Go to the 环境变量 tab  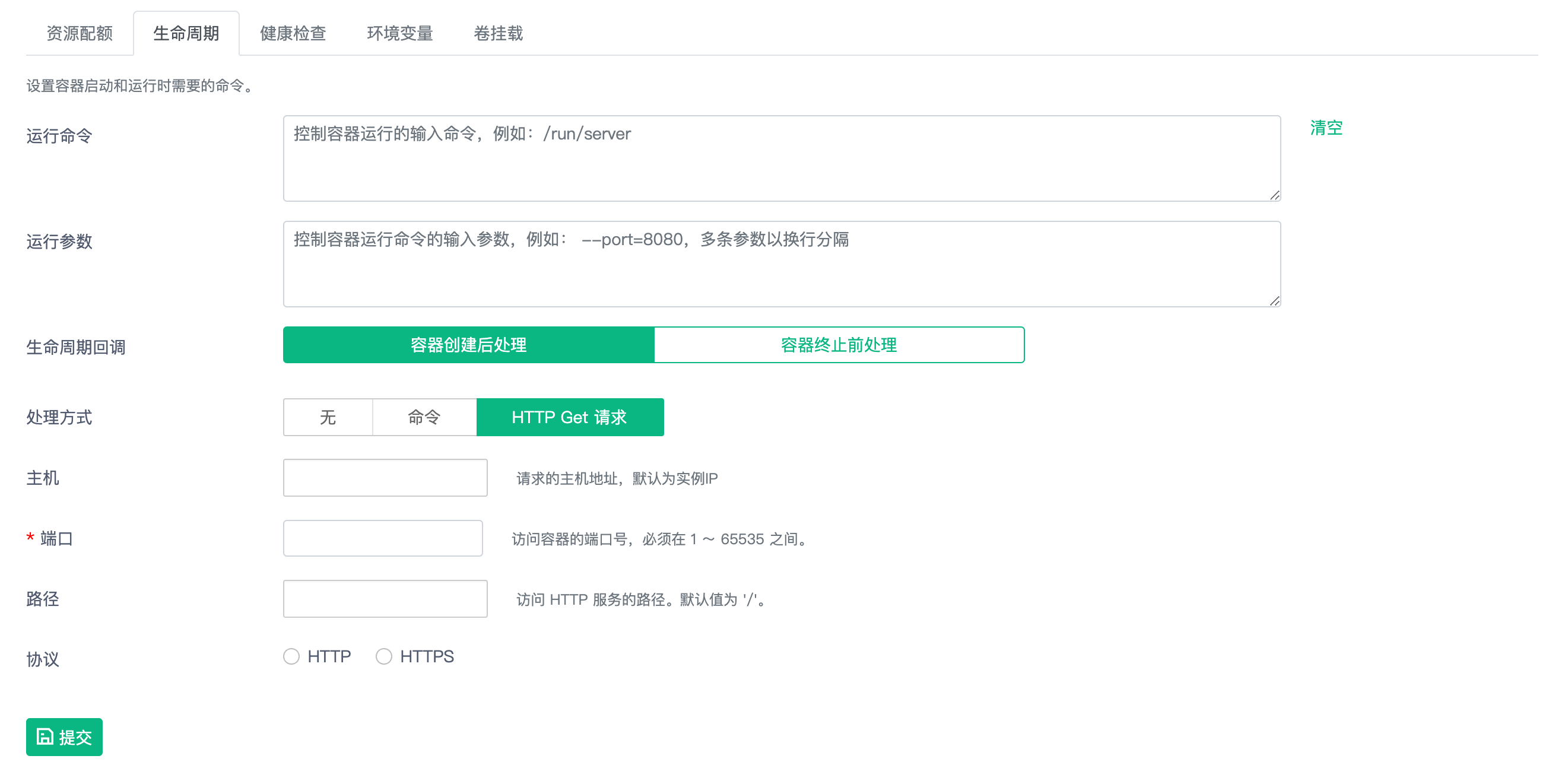click(400, 33)
